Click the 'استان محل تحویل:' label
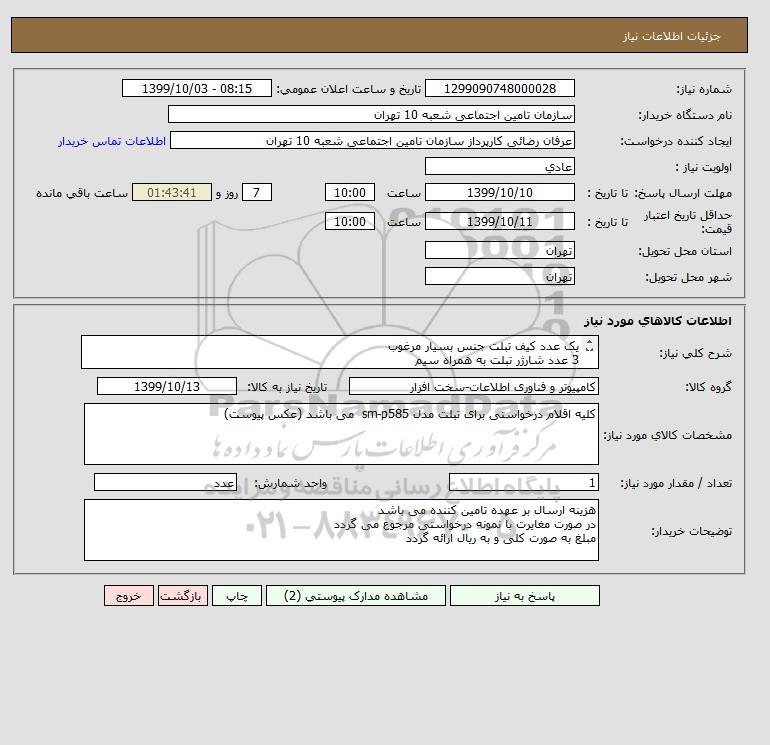770x745 pixels. (685, 251)
